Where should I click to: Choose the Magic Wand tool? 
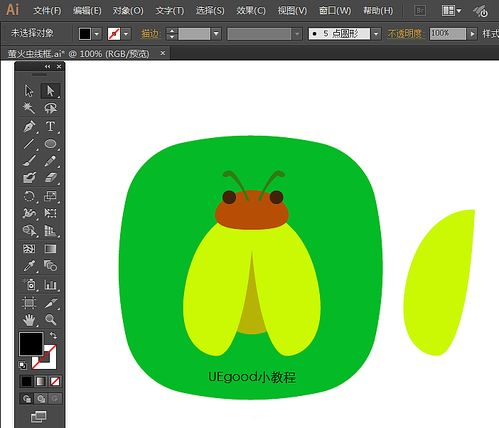point(29,108)
